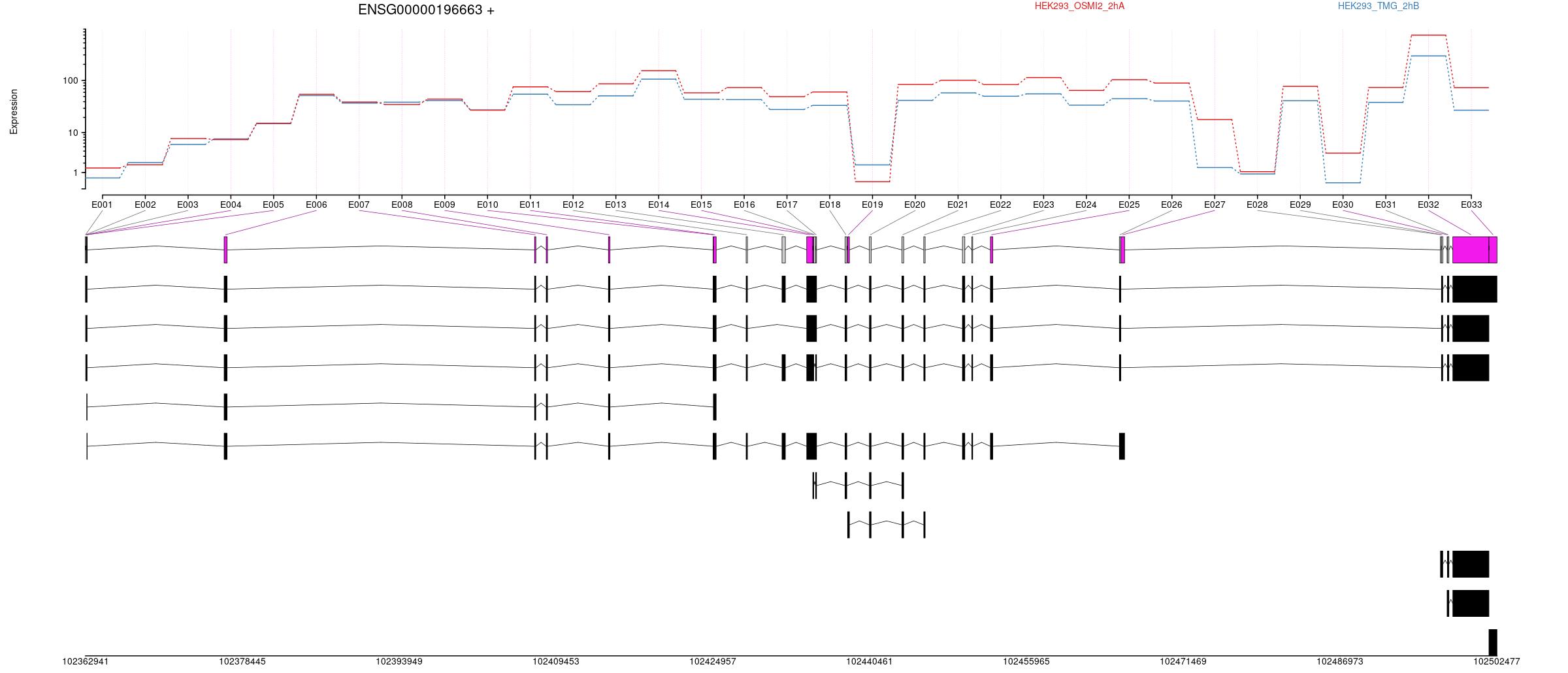Click exon label E033
The width and height of the screenshot is (1568, 673).
[x=1471, y=205]
